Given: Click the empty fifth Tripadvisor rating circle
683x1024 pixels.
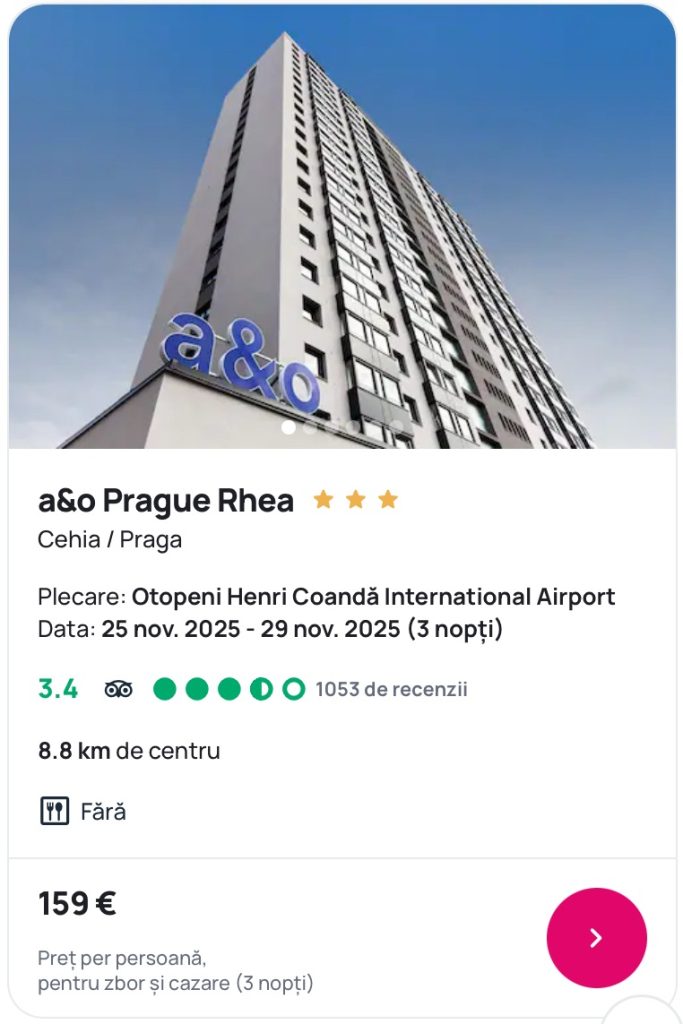Looking at the screenshot, I should tap(293, 689).
